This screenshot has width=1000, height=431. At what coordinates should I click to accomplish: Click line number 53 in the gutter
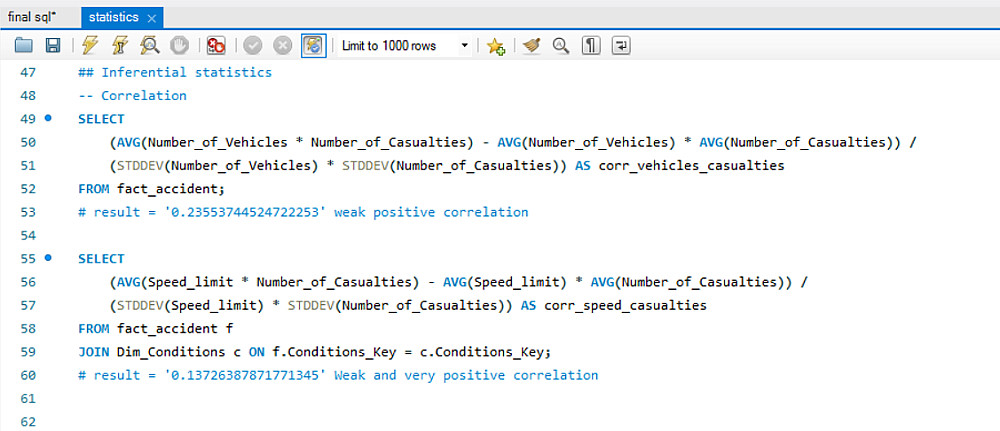(27, 212)
